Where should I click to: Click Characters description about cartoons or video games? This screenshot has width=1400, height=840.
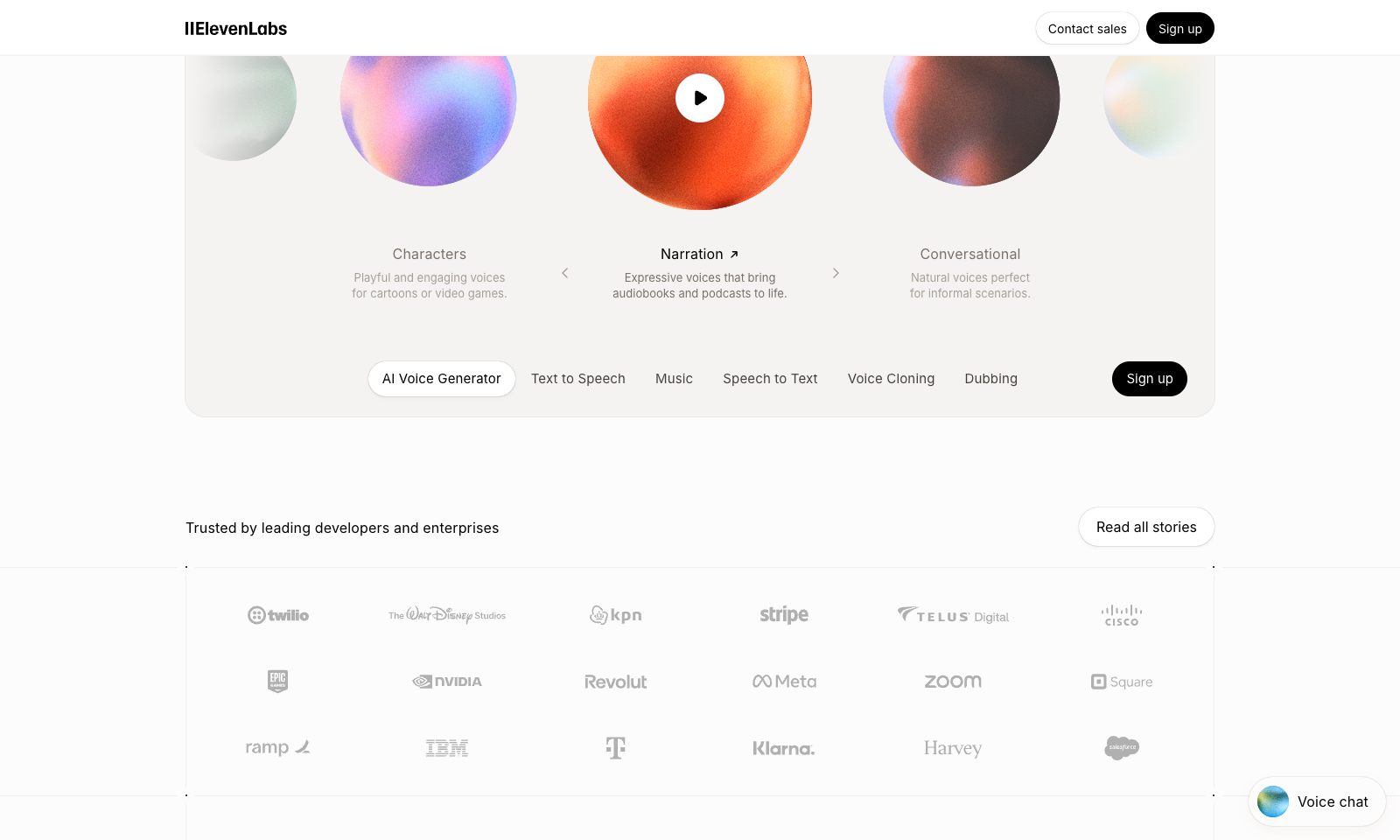point(429,285)
